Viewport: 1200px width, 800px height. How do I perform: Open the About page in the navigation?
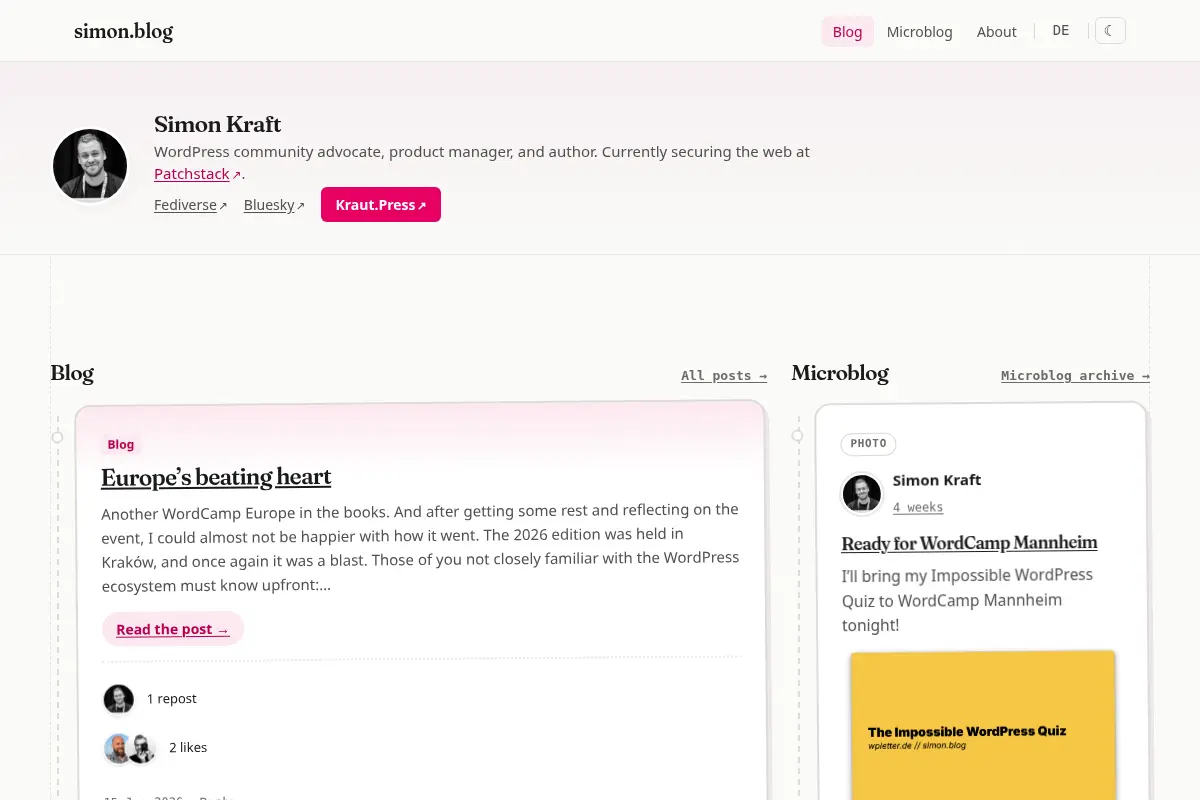(x=996, y=31)
